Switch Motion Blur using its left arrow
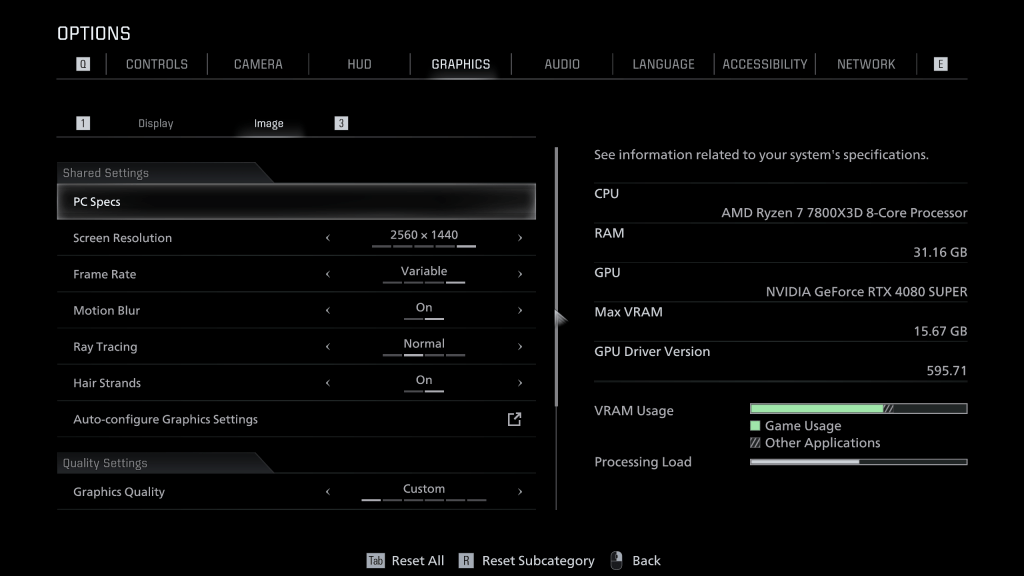This screenshot has width=1024, height=576. [x=328, y=311]
